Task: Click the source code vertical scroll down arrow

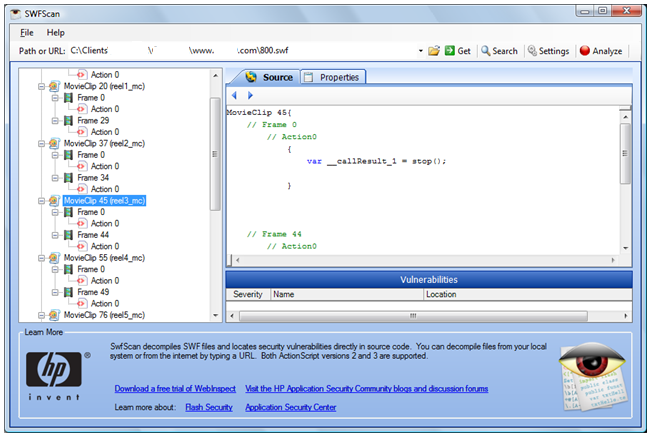Action: (x=625, y=248)
